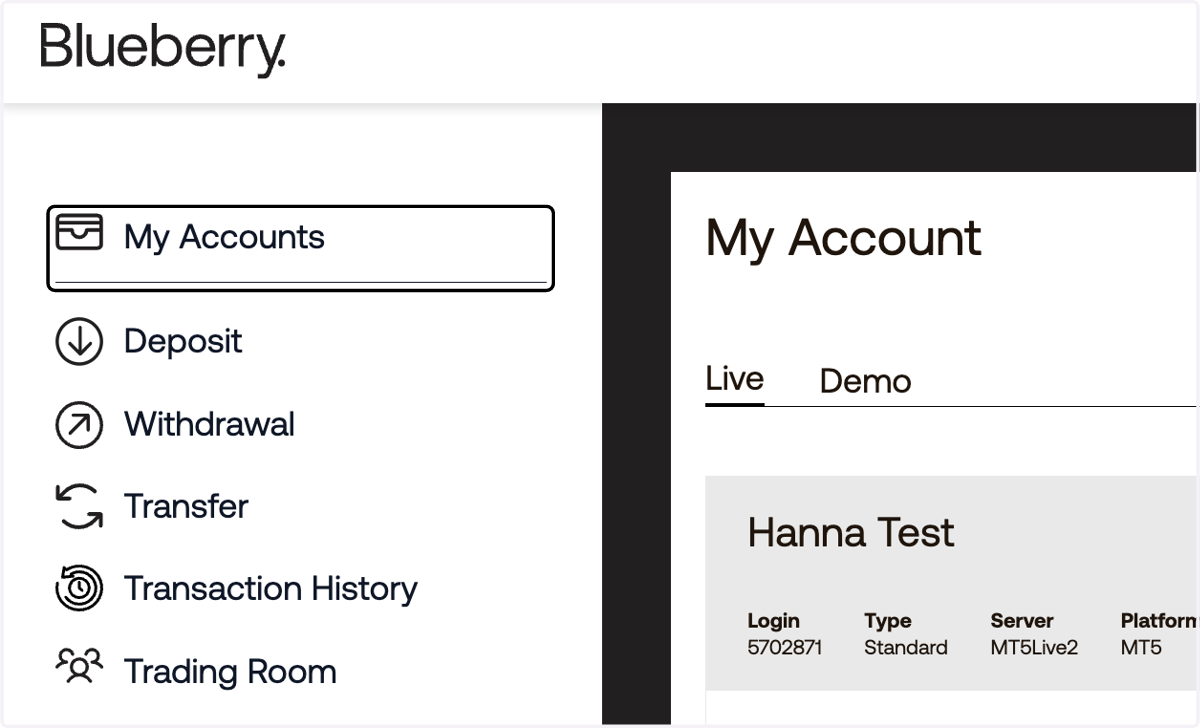The width and height of the screenshot is (1200, 728).
Task: Switch to the Demo accounts tab
Action: (x=865, y=382)
